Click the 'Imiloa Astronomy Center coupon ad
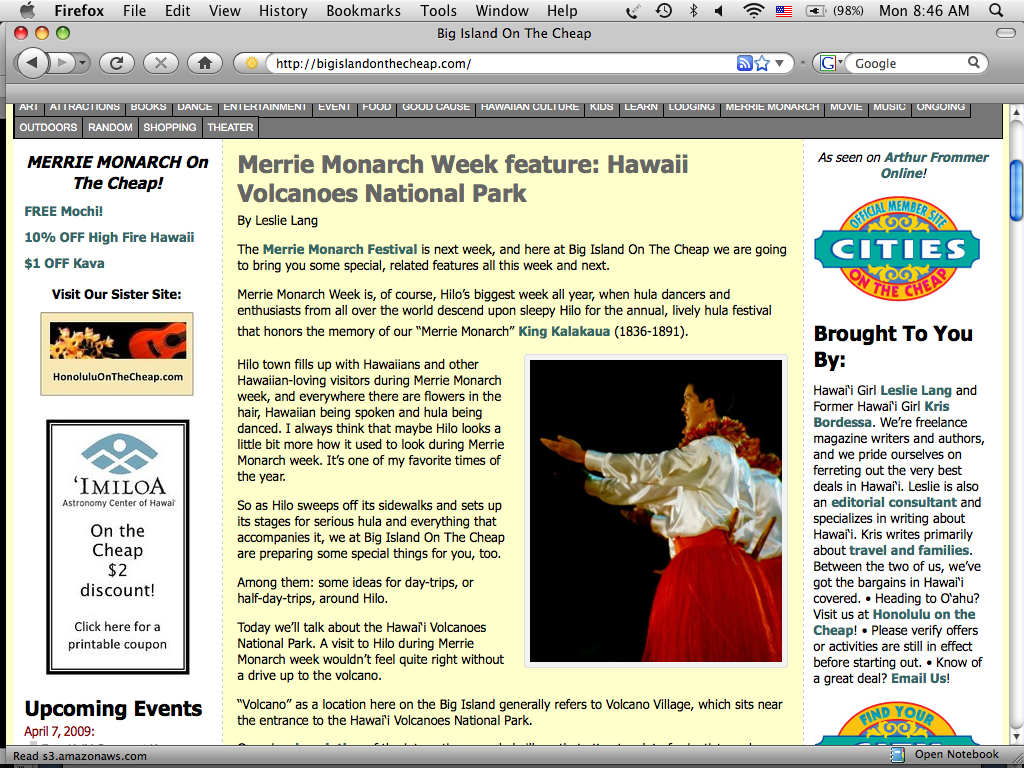Image resolution: width=1024 pixels, height=768 pixels. pos(118,547)
